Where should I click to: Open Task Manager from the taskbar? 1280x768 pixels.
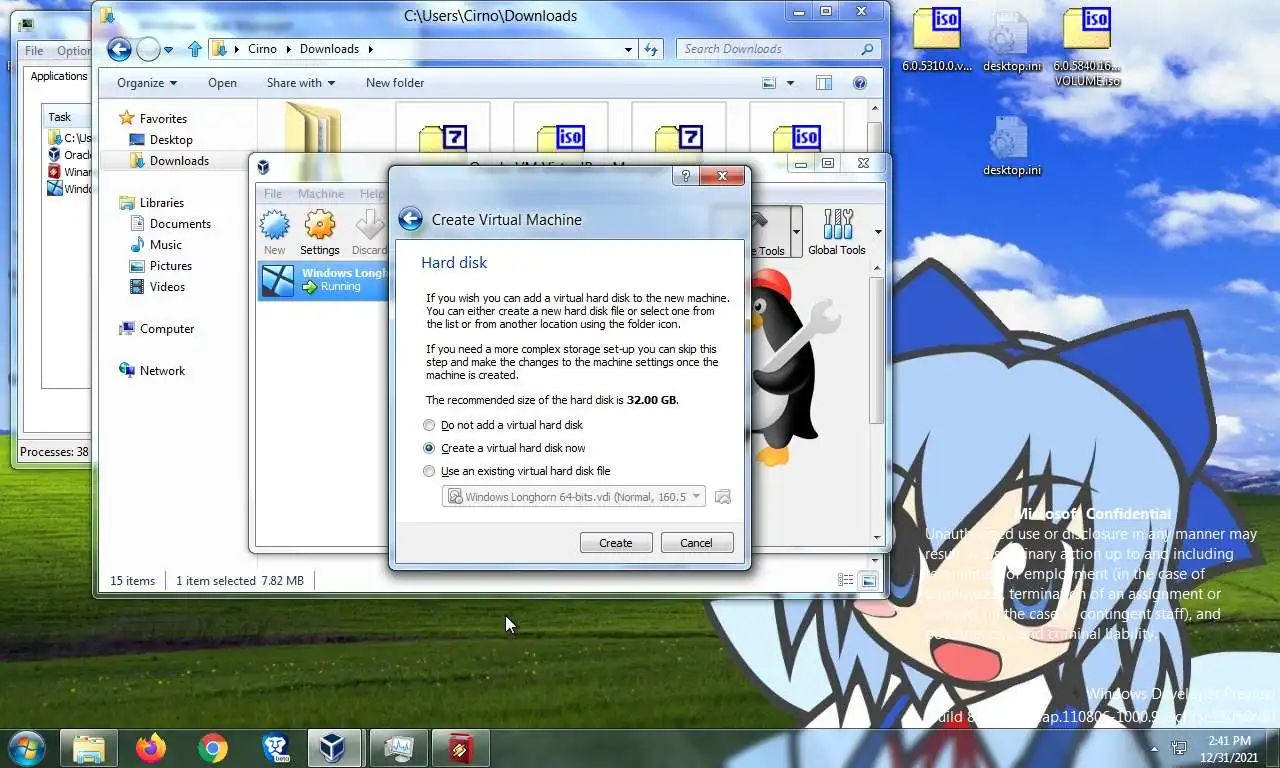398,748
